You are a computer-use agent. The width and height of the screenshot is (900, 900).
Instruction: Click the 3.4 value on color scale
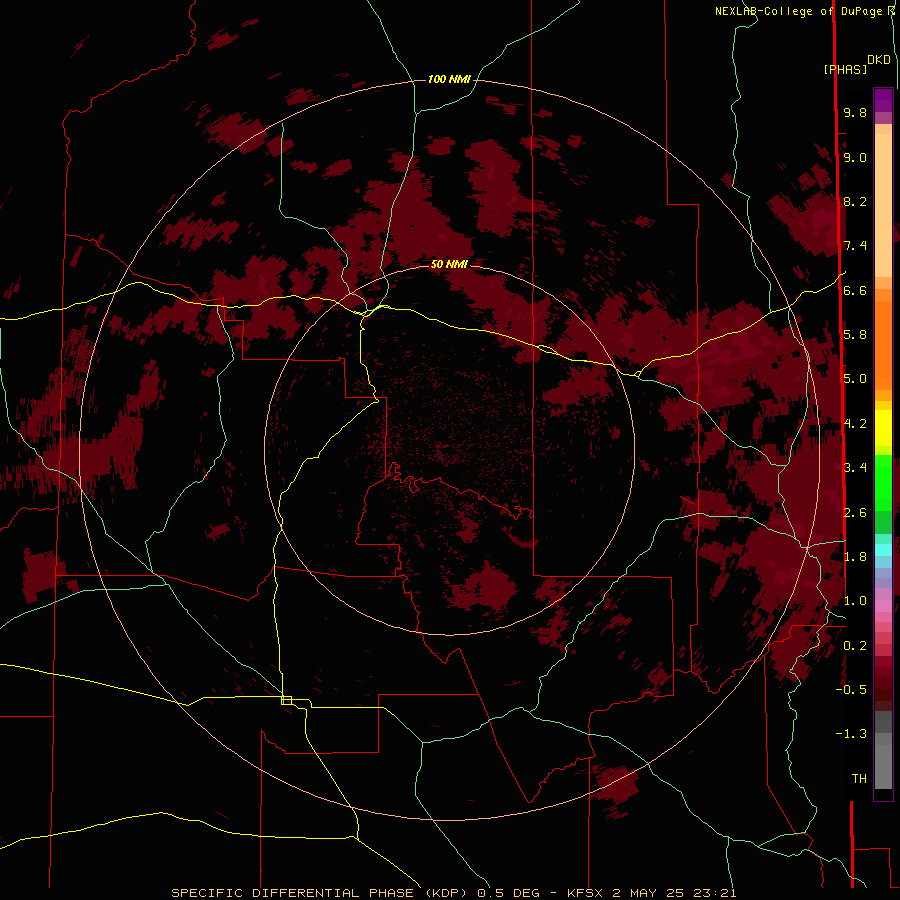pos(855,468)
